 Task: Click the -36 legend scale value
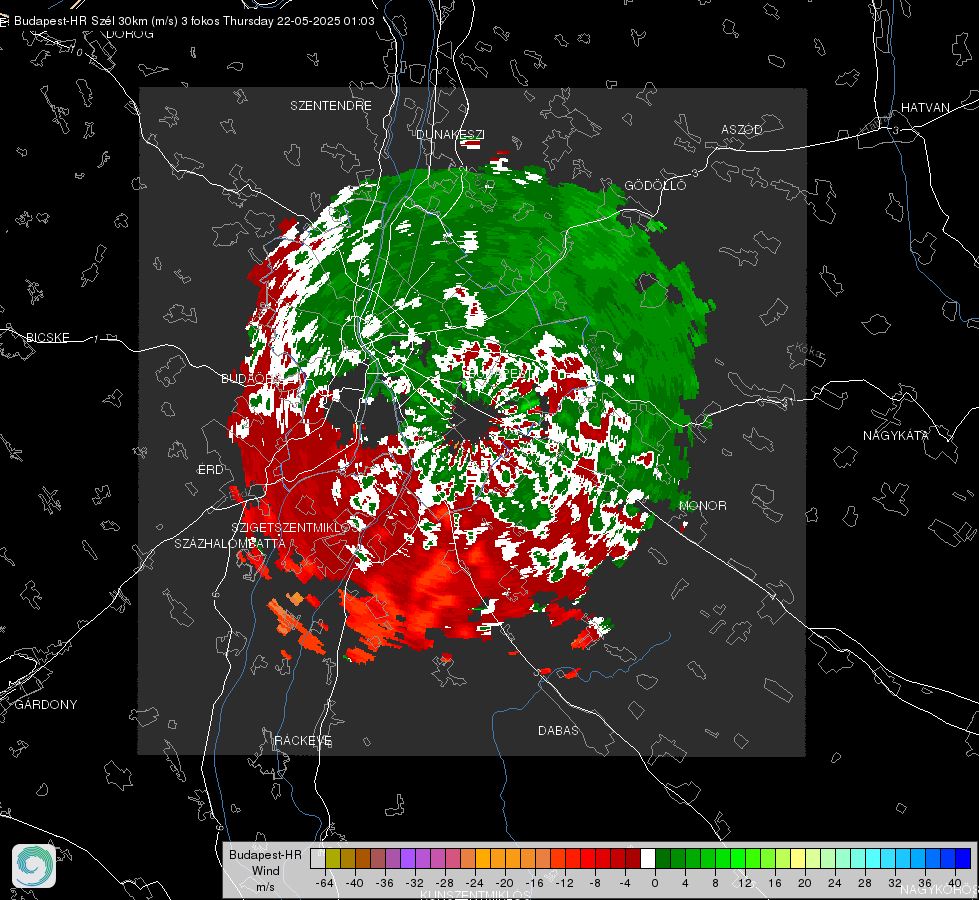(385, 884)
